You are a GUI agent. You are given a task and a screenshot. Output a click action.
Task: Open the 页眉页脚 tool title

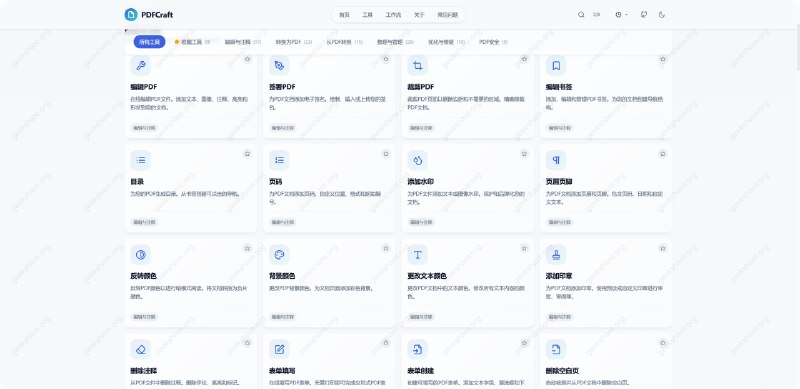559,181
